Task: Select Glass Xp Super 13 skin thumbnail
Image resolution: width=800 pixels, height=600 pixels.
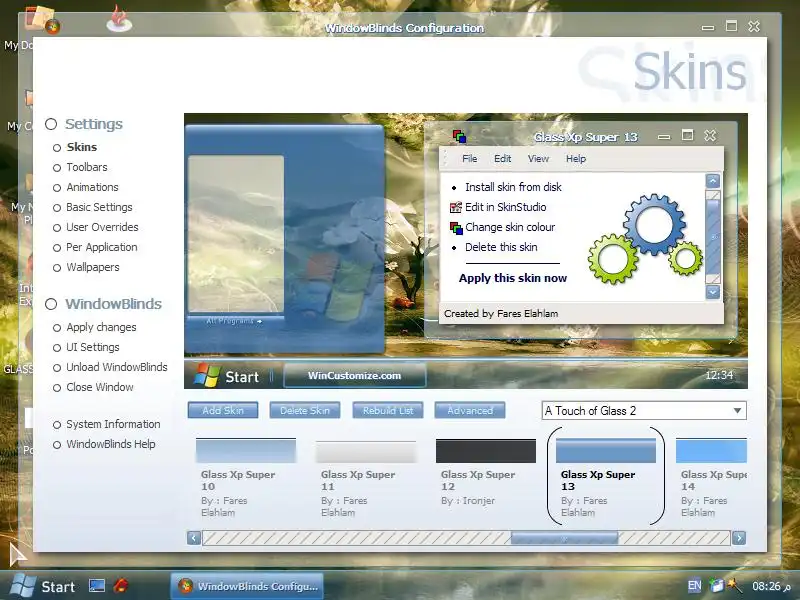Action: tap(606, 451)
